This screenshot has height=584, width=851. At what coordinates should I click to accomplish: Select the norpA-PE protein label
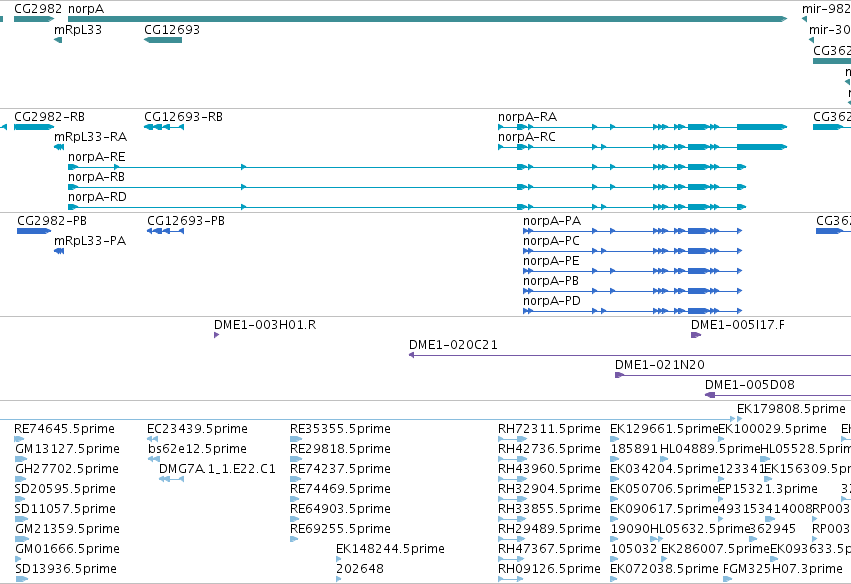click(551, 261)
